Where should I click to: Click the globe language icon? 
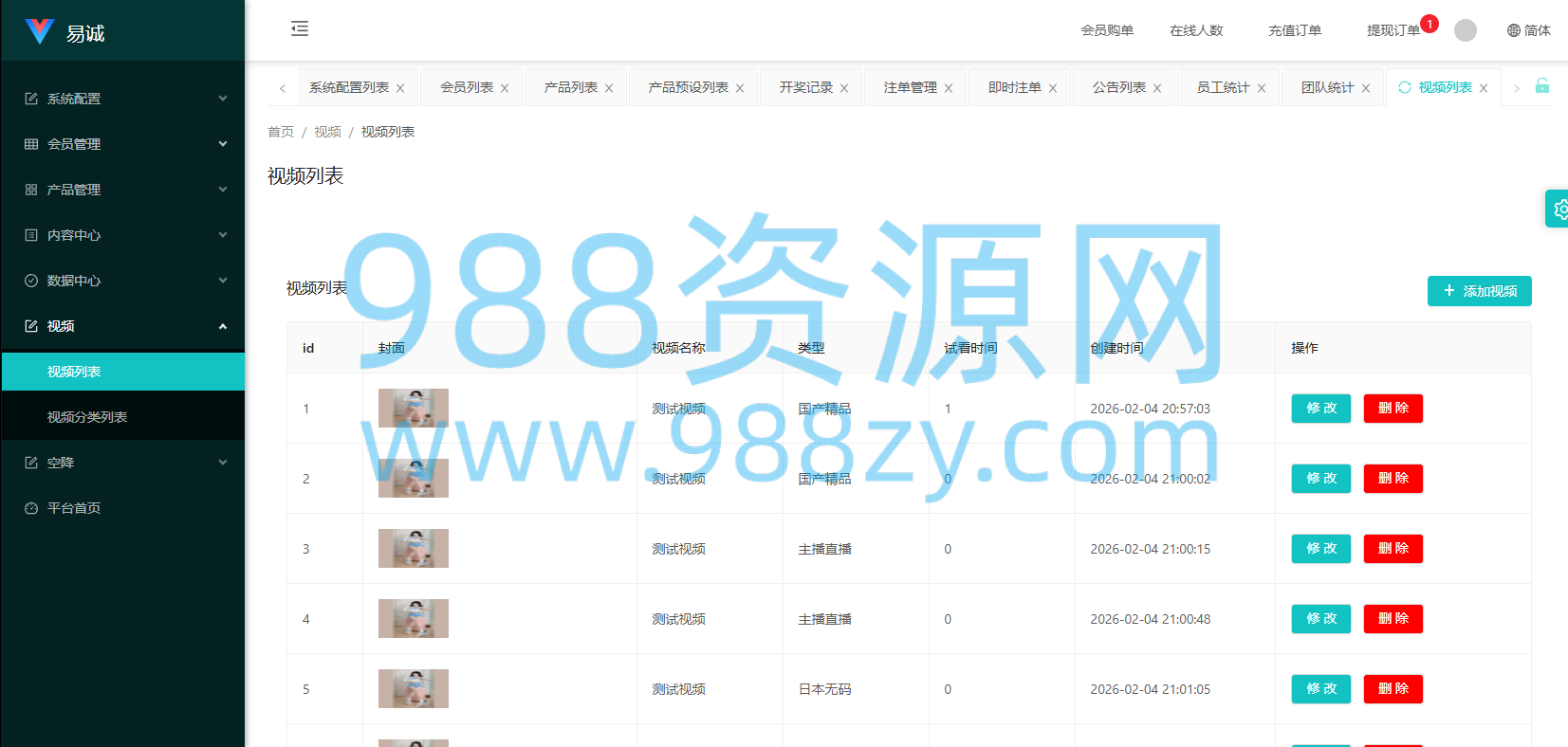1514,30
